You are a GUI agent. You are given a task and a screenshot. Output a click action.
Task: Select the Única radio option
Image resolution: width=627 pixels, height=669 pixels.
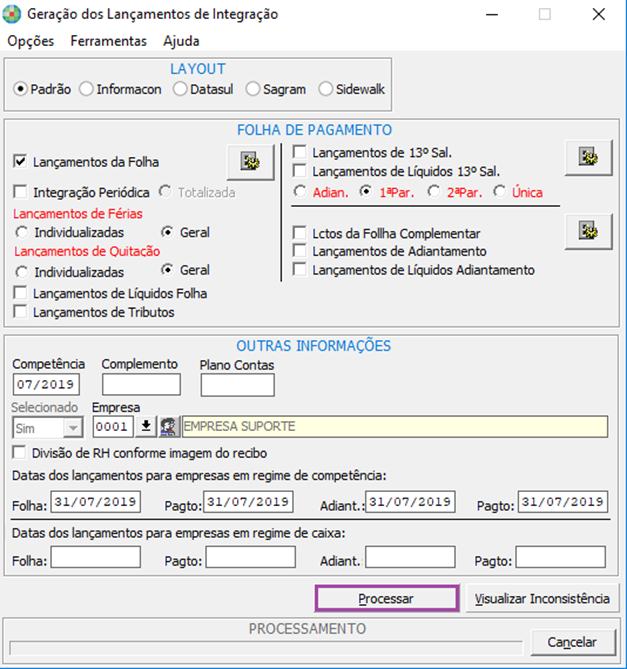499,192
